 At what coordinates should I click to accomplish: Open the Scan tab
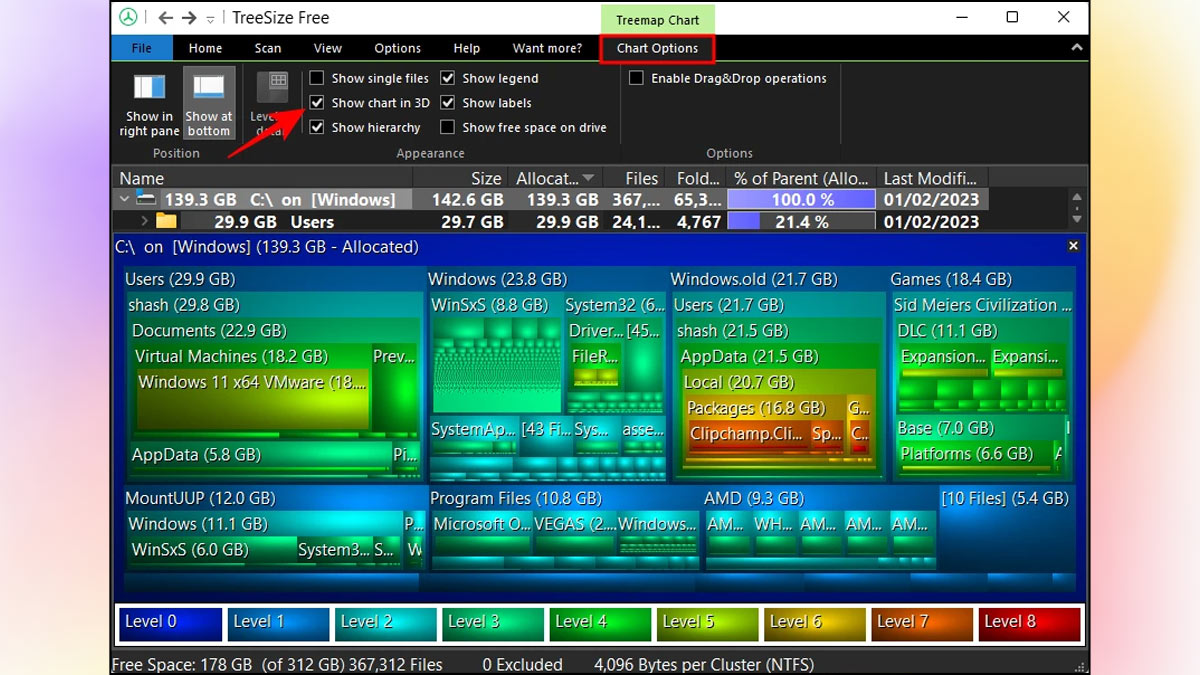[x=268, y=48]
